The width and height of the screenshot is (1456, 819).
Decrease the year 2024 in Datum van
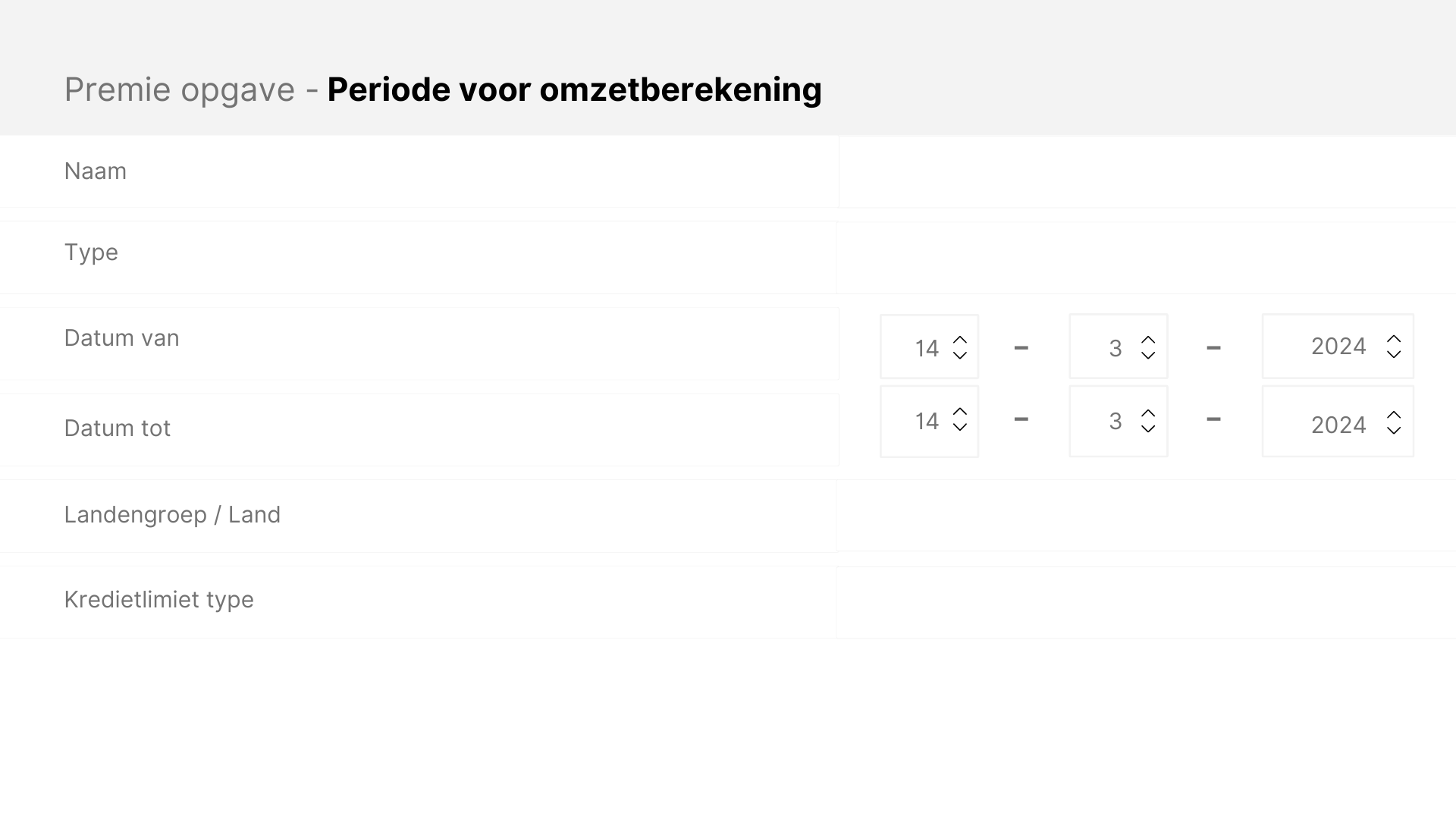point(1395,355)
